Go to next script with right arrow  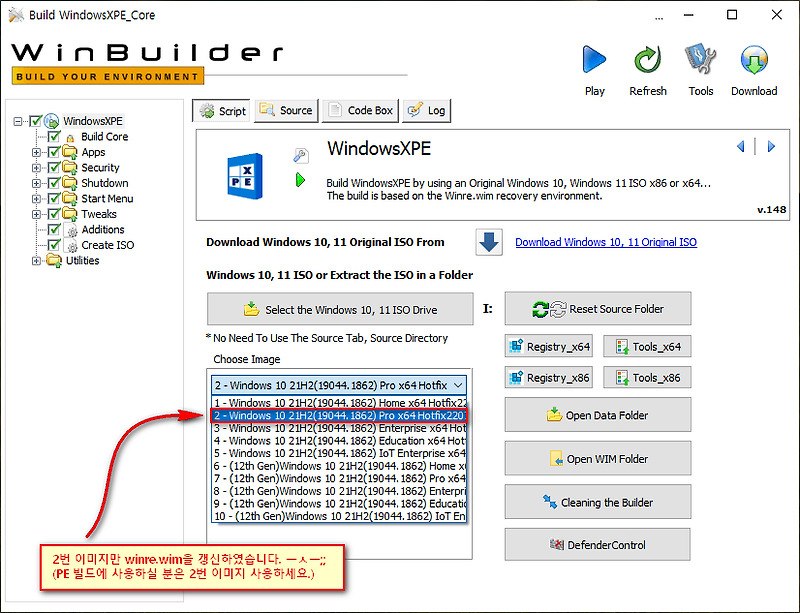771,147
